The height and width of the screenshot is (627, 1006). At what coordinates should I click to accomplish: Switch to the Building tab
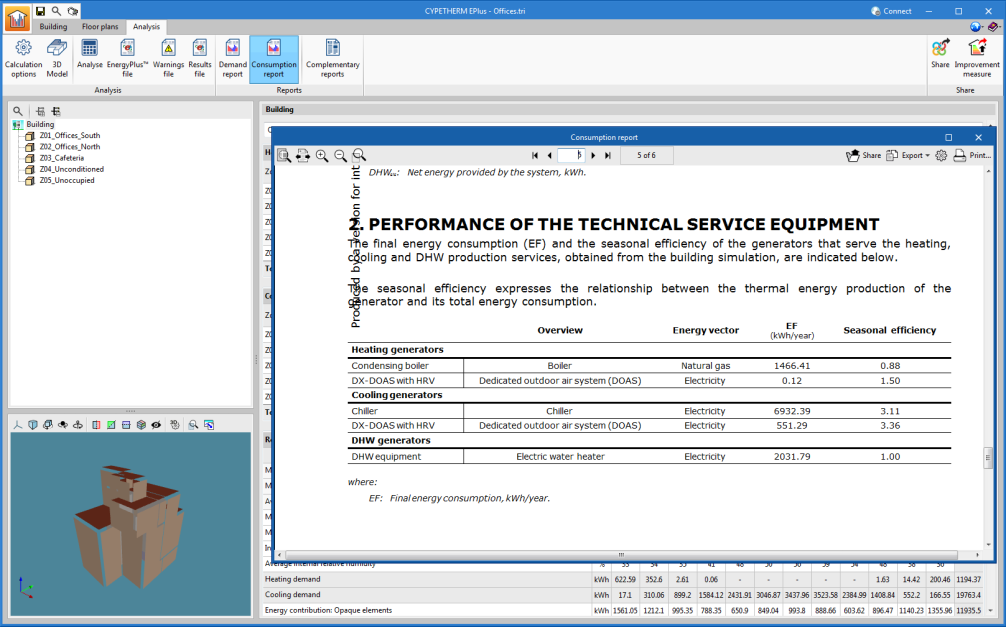click(x=53, y=27)
